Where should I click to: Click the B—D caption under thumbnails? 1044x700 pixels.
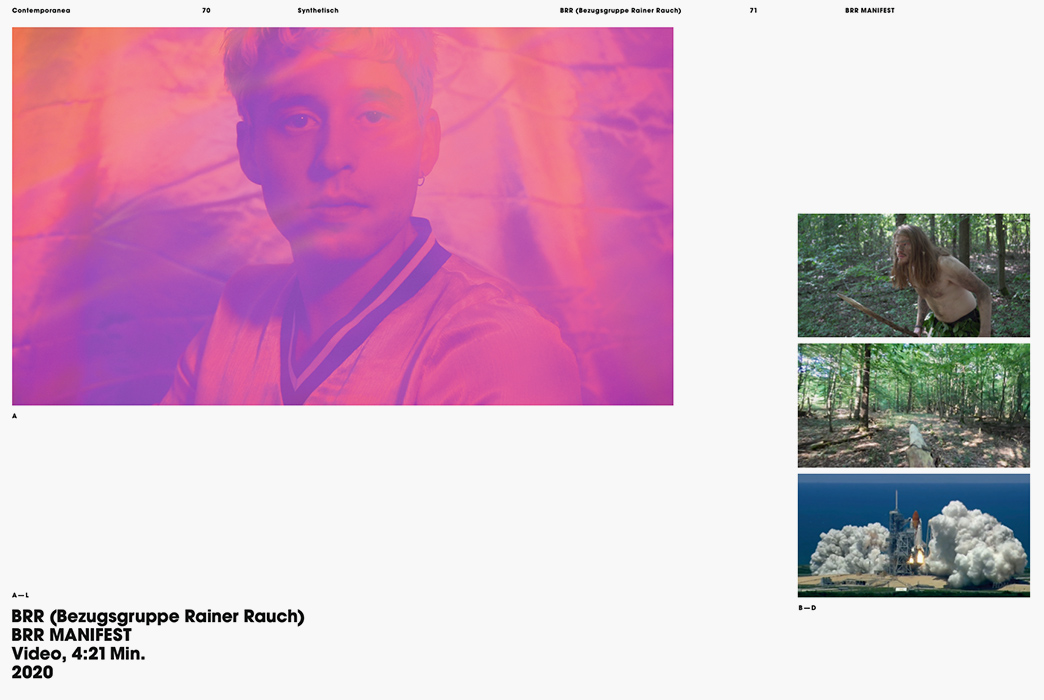[806, 608]
